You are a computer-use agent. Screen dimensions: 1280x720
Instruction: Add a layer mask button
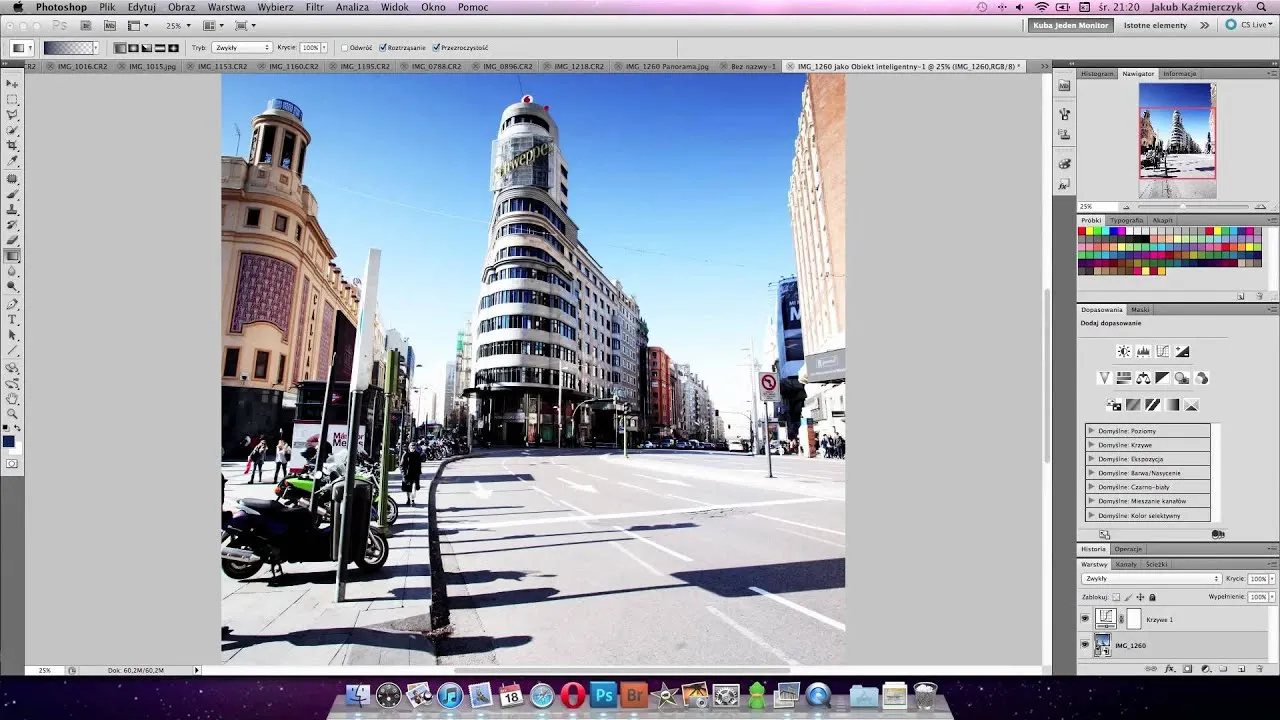pos(1188,669)
